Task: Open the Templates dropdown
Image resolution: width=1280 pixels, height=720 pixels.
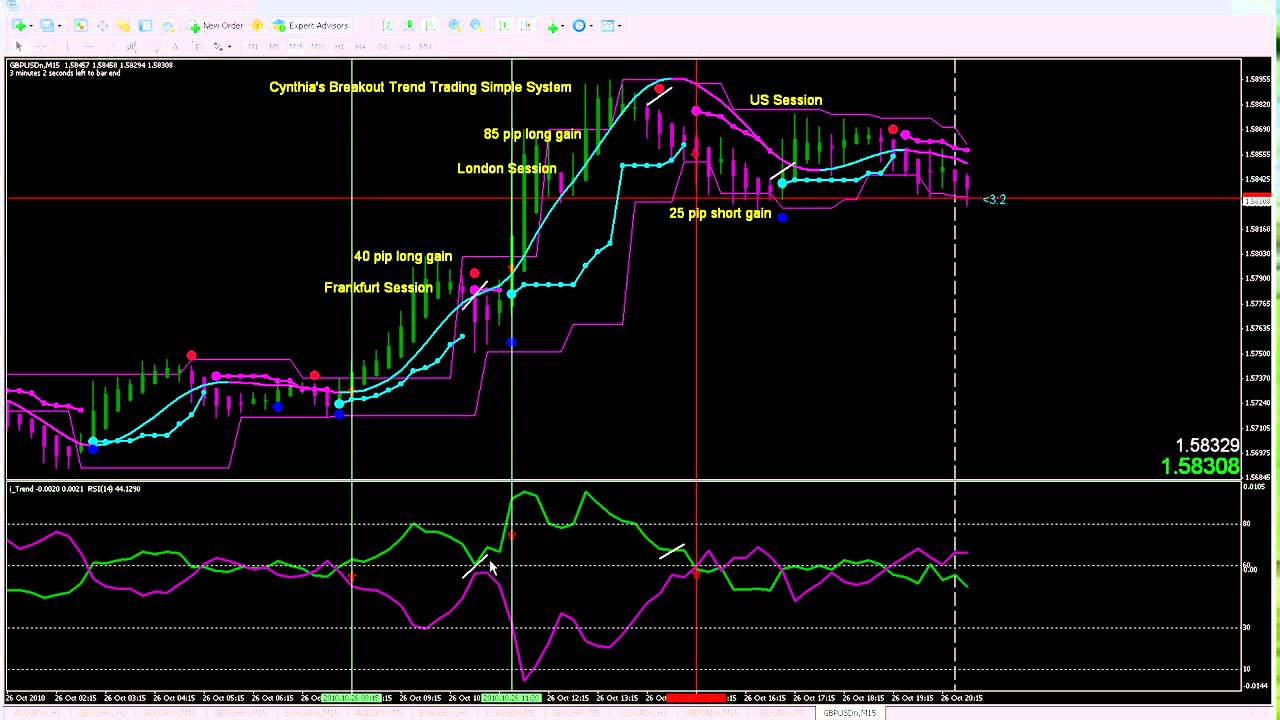Action: pos(611,26)
